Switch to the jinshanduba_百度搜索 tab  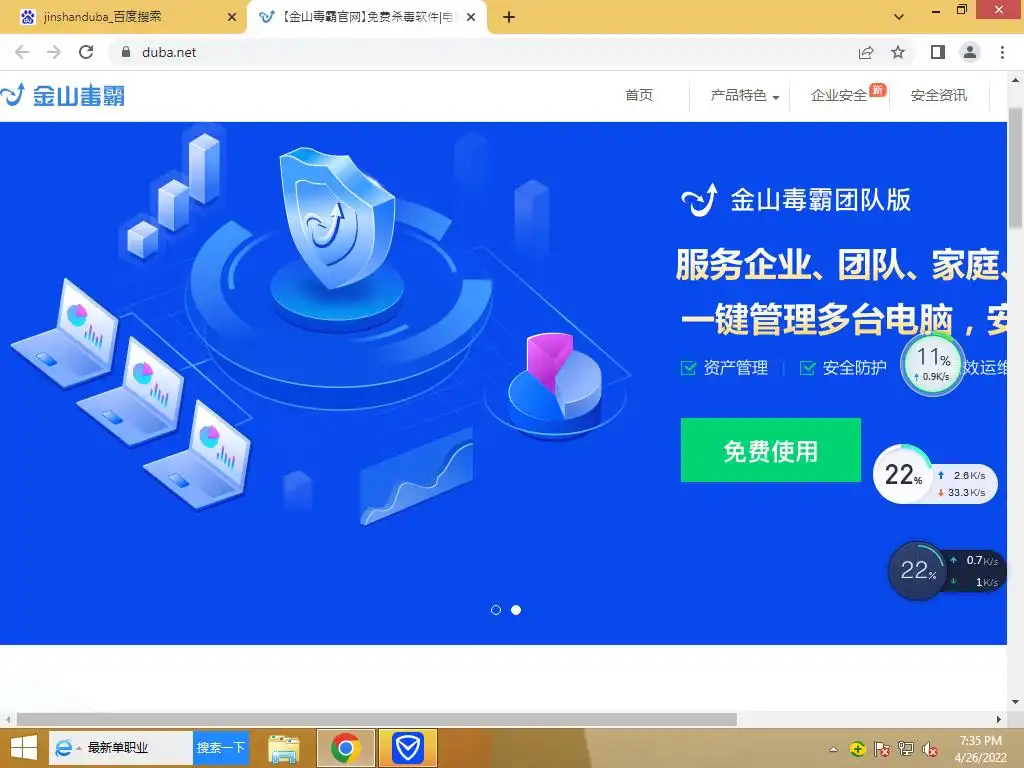coord(124,17)
